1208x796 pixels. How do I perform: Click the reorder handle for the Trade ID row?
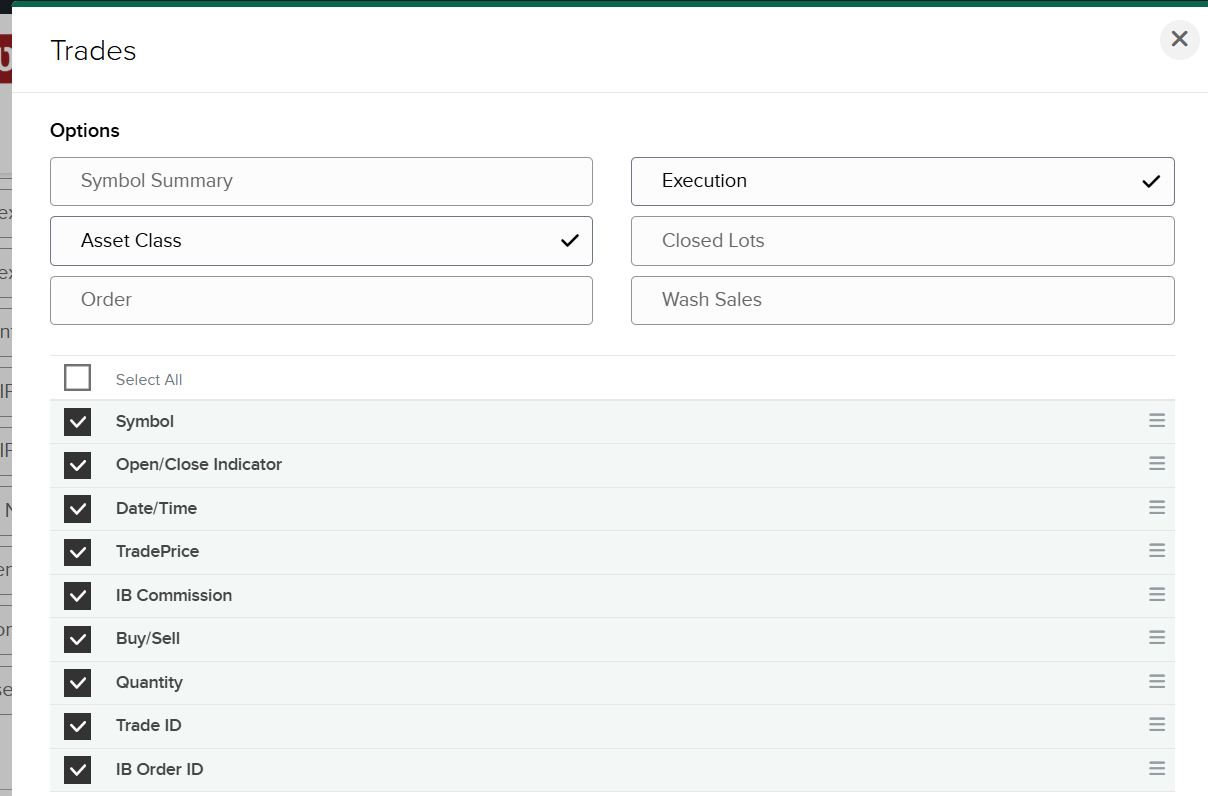(1157, 725)
